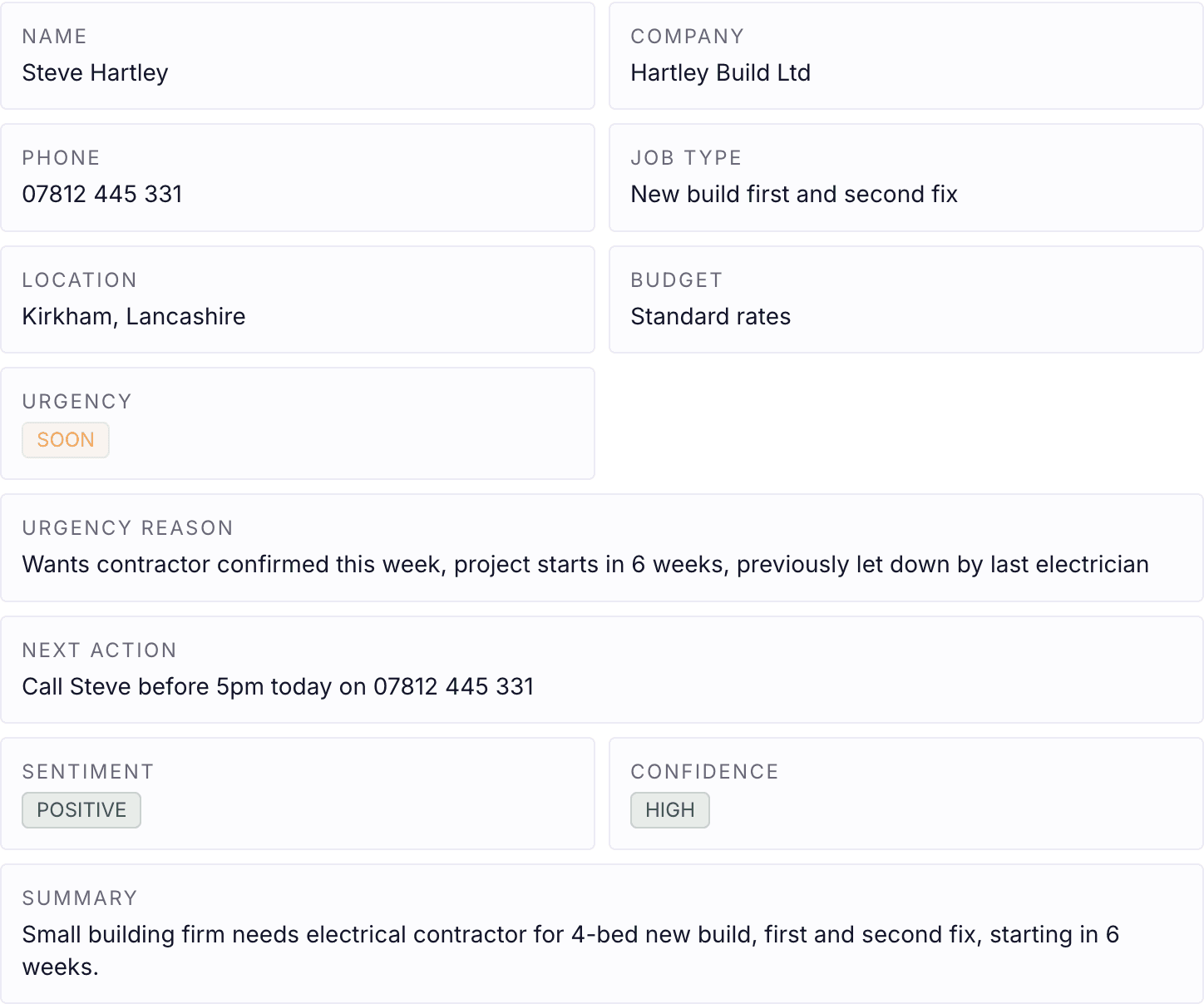Click the Hartley Build Ltd company value
Image resolution: width=1204 pixels, height=1004 pixels.
click(x=721, y=73)
